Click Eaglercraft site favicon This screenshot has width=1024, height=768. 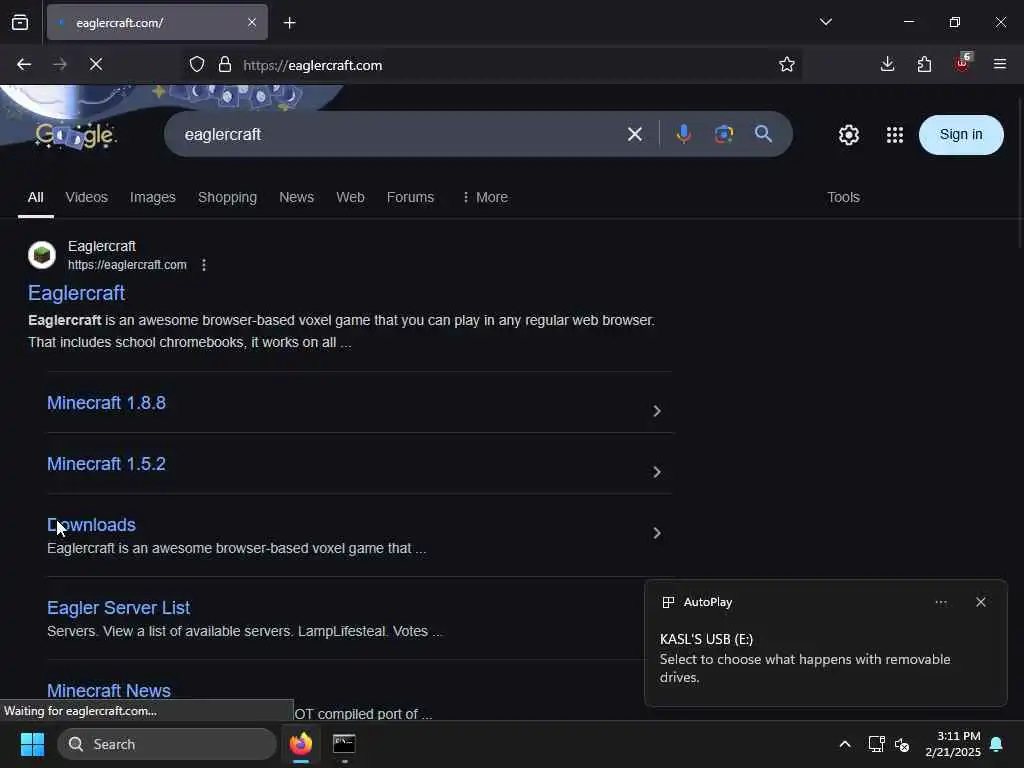42,255
